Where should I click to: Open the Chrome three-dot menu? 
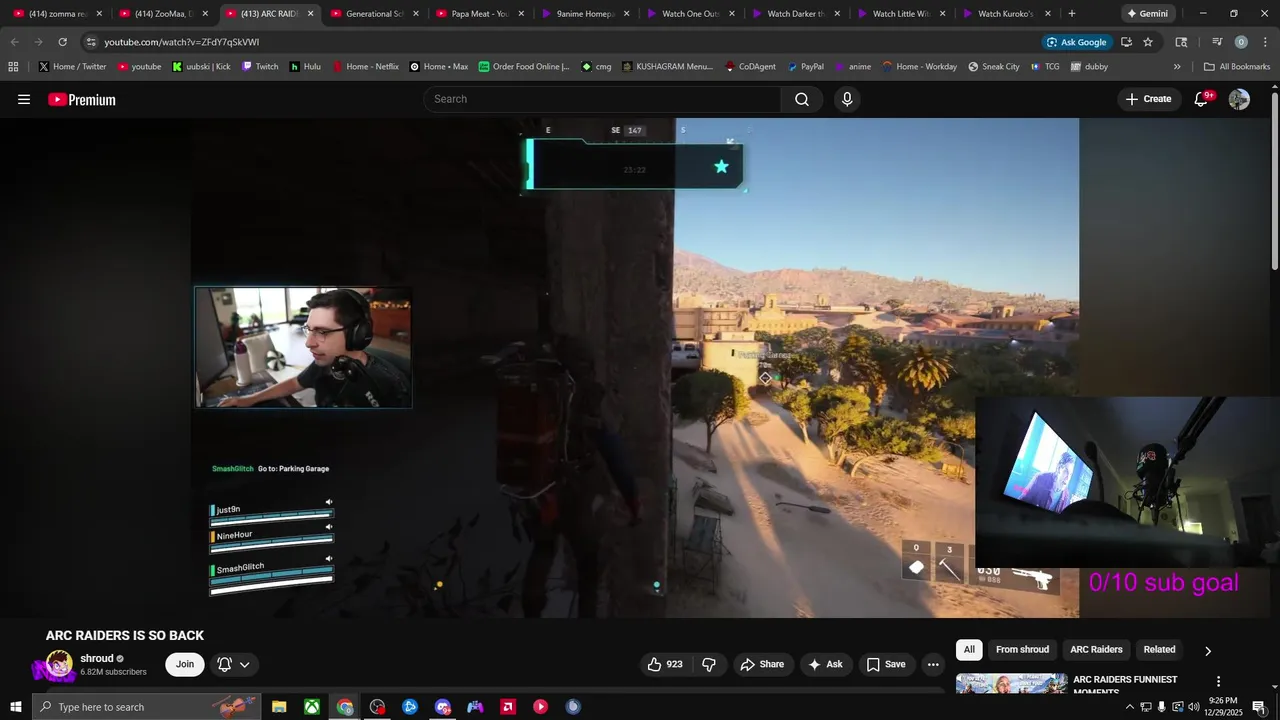pyautogui.click(x=1265, y=42)
